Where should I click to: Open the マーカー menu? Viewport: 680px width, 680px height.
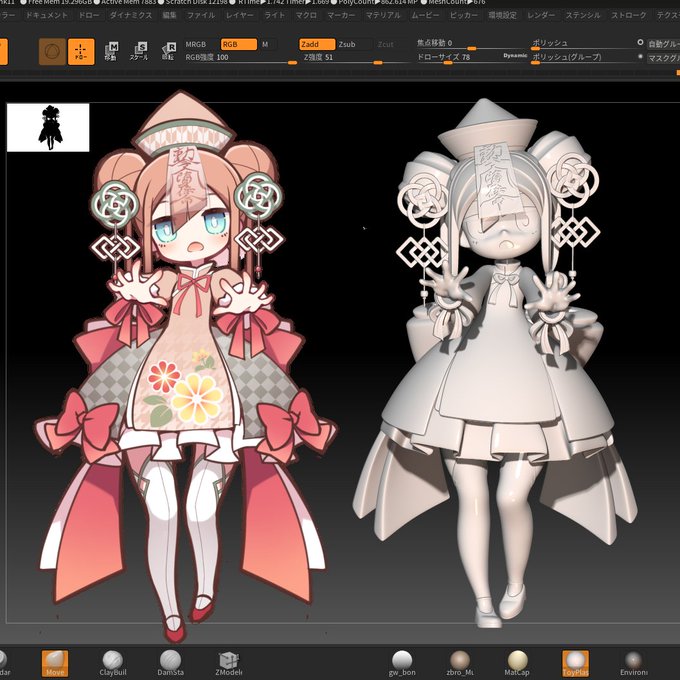[x=341, y=15]
